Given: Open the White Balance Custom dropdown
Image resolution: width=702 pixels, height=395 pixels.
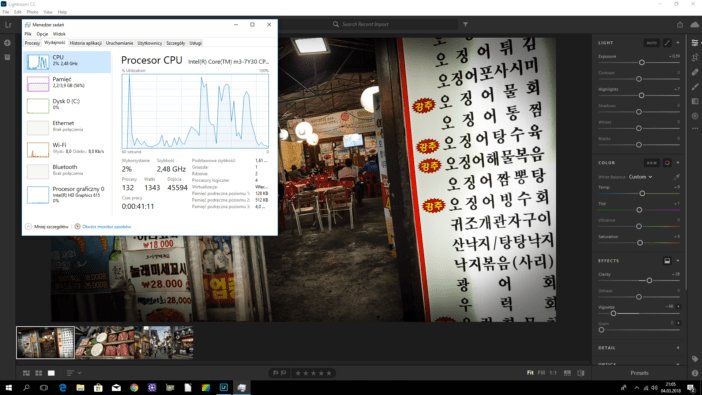Looking at the screenshot, I should [640, 177].
